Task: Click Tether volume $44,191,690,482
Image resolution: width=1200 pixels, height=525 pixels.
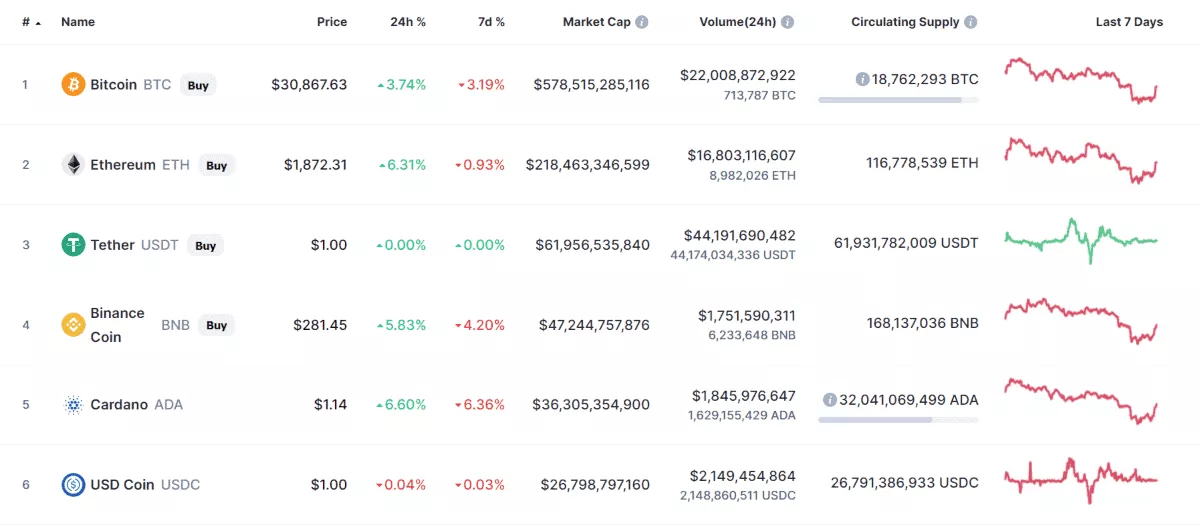Action: click(740, 235)
